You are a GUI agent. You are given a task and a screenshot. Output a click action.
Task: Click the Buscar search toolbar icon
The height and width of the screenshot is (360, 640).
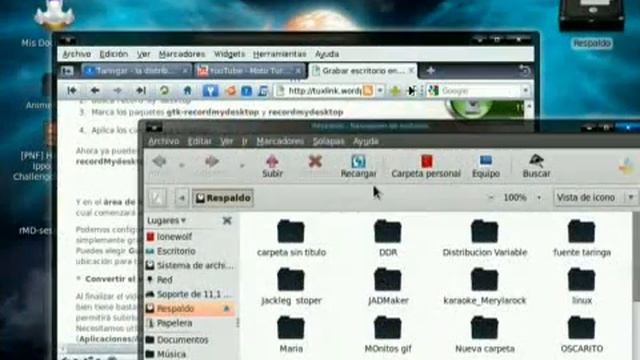(x=536, y=166)
